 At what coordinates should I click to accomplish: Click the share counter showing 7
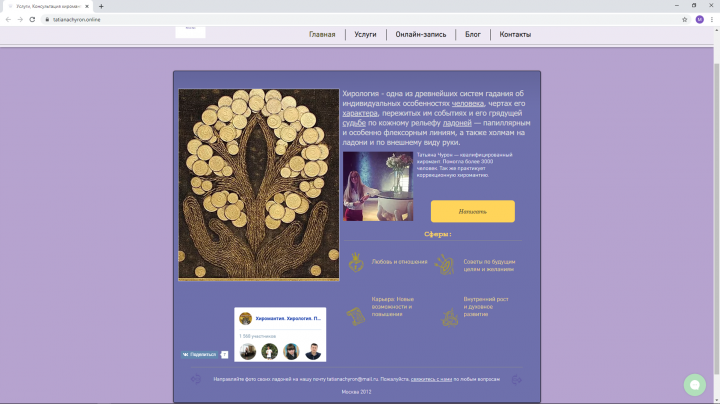(224, 354)
